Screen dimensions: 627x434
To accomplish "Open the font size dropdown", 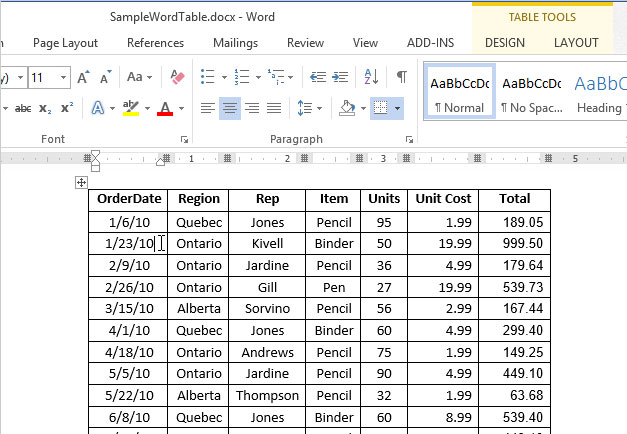I will tap(64, 77).
